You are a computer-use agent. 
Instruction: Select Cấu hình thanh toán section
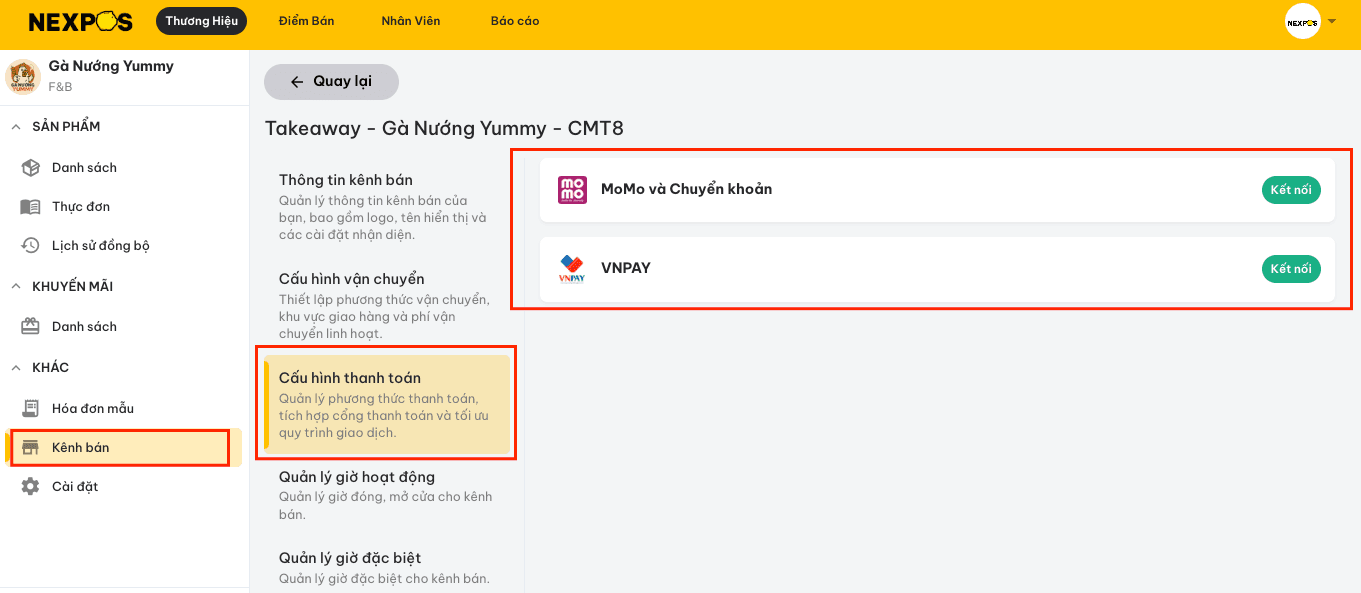pyautogui.click(x=387, y=404)
